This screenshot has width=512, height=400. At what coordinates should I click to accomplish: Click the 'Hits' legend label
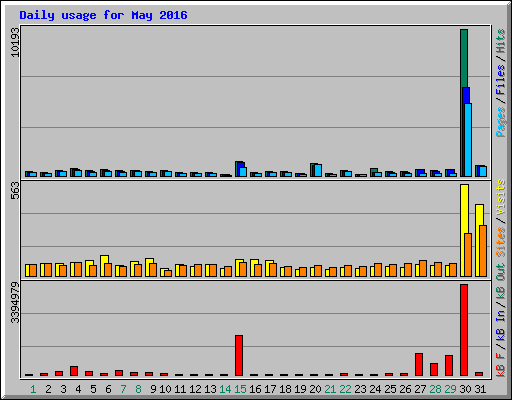(x=500, y=41)
